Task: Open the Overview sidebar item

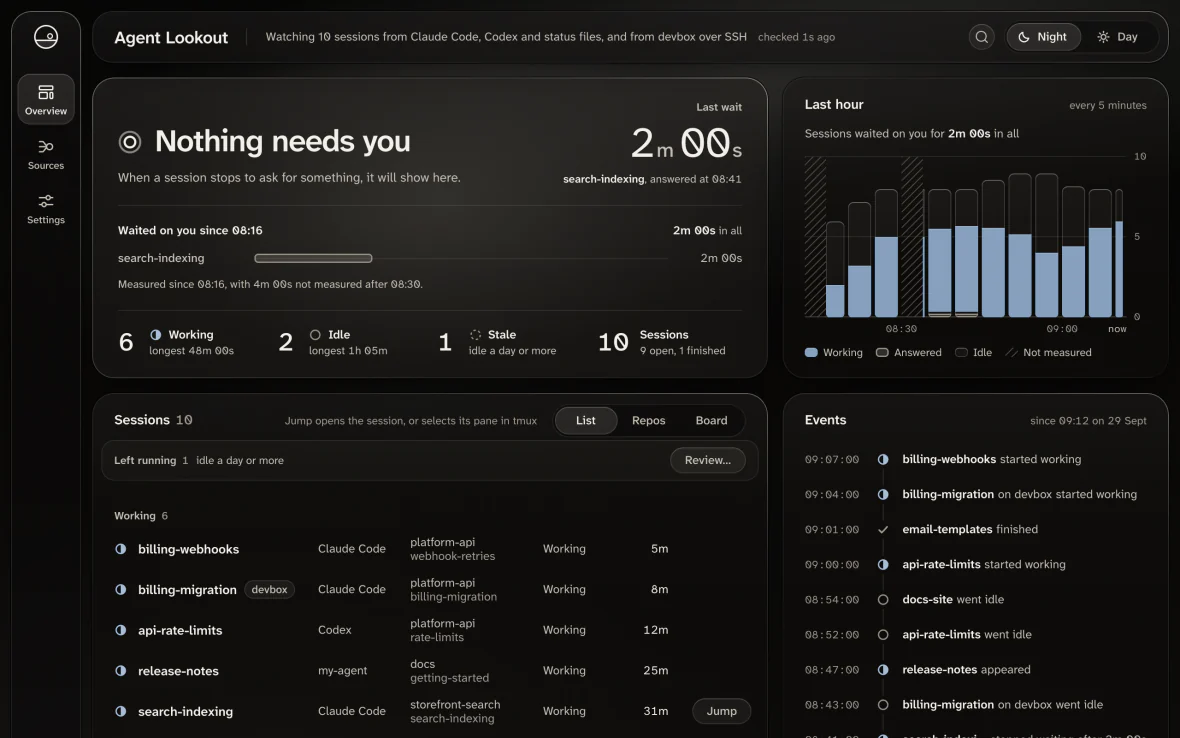Action: pyautogui.click(x=46, y=99)
